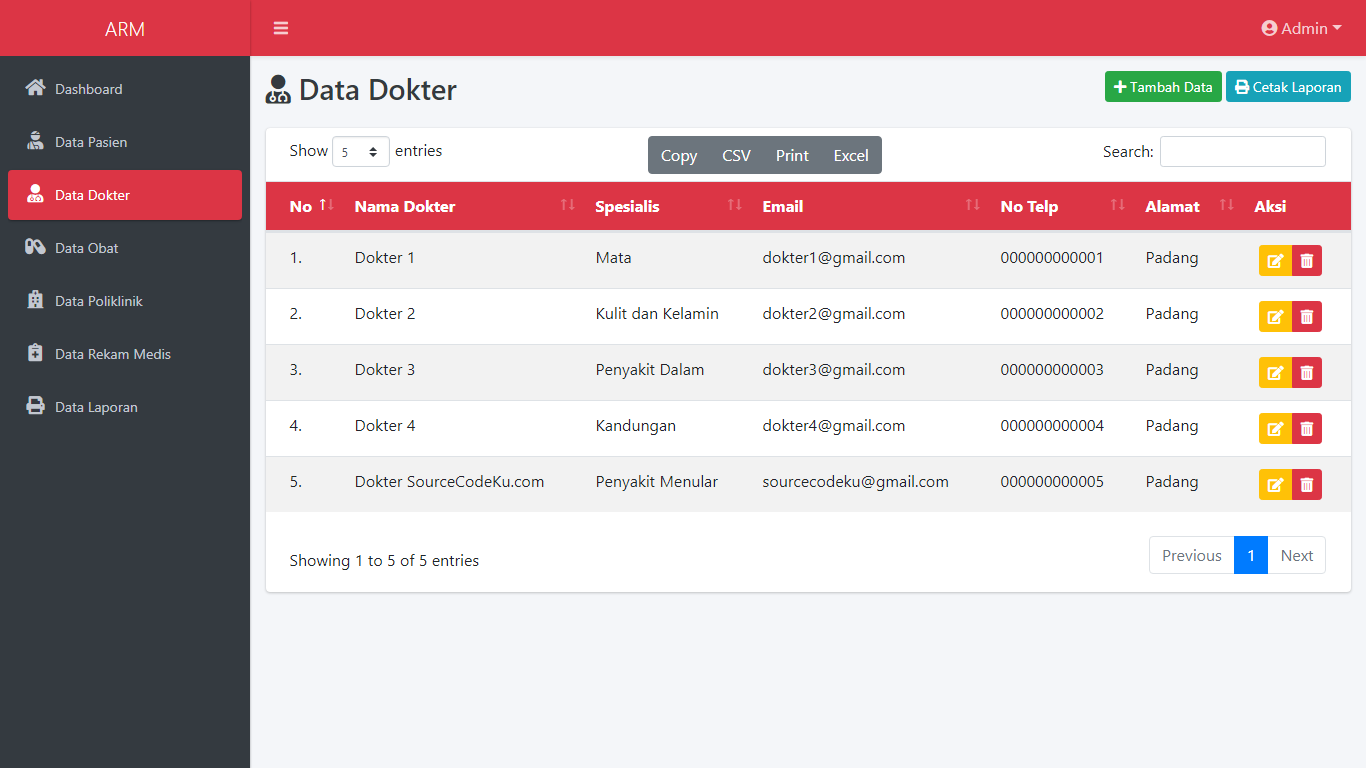Click the home icon beside Dashboard
Viewport: 1366px width, 768px height.
click(x=35, y=88)
